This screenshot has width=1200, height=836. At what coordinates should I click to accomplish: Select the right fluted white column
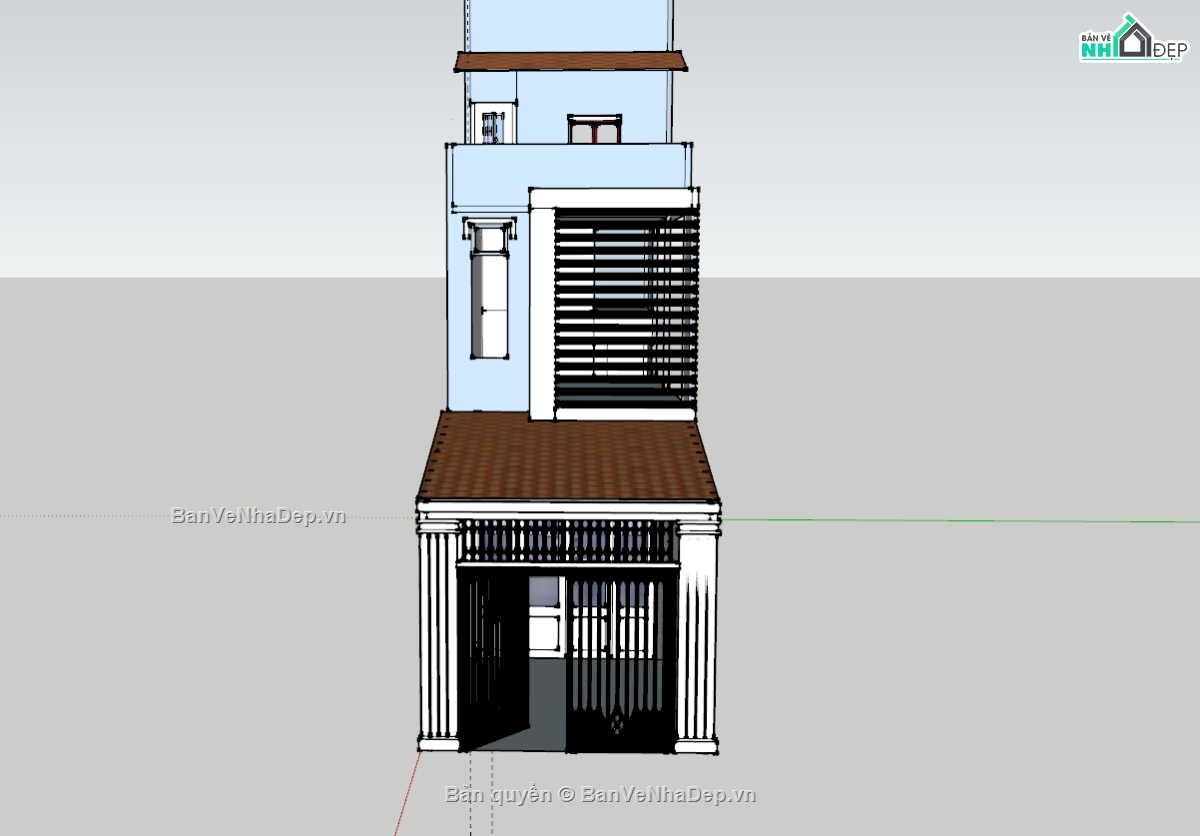point(697,638)
